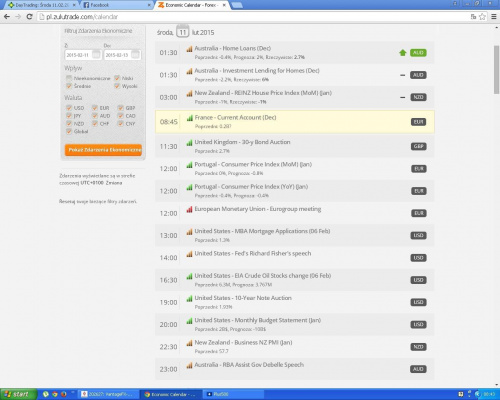Click the green AUD badge on Home Loans row
Viewport: 500px width, 400px height.
click(x=418, y=53)
